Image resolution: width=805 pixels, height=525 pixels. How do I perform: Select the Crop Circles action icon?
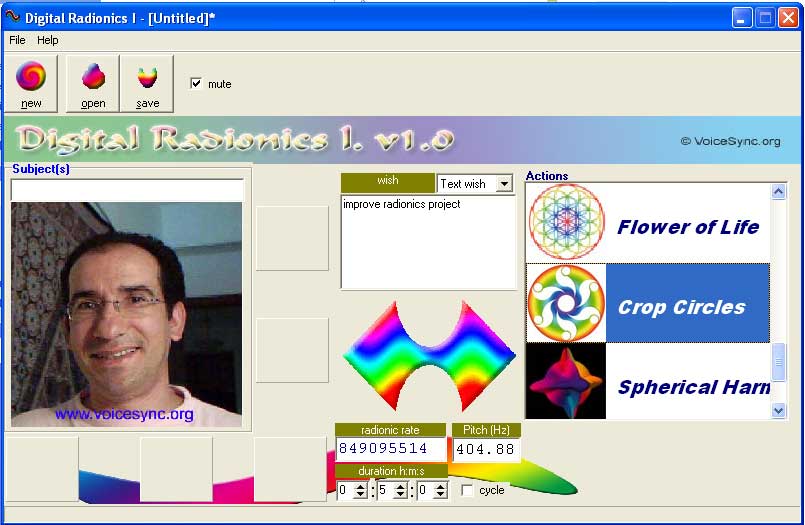point(566,303)
